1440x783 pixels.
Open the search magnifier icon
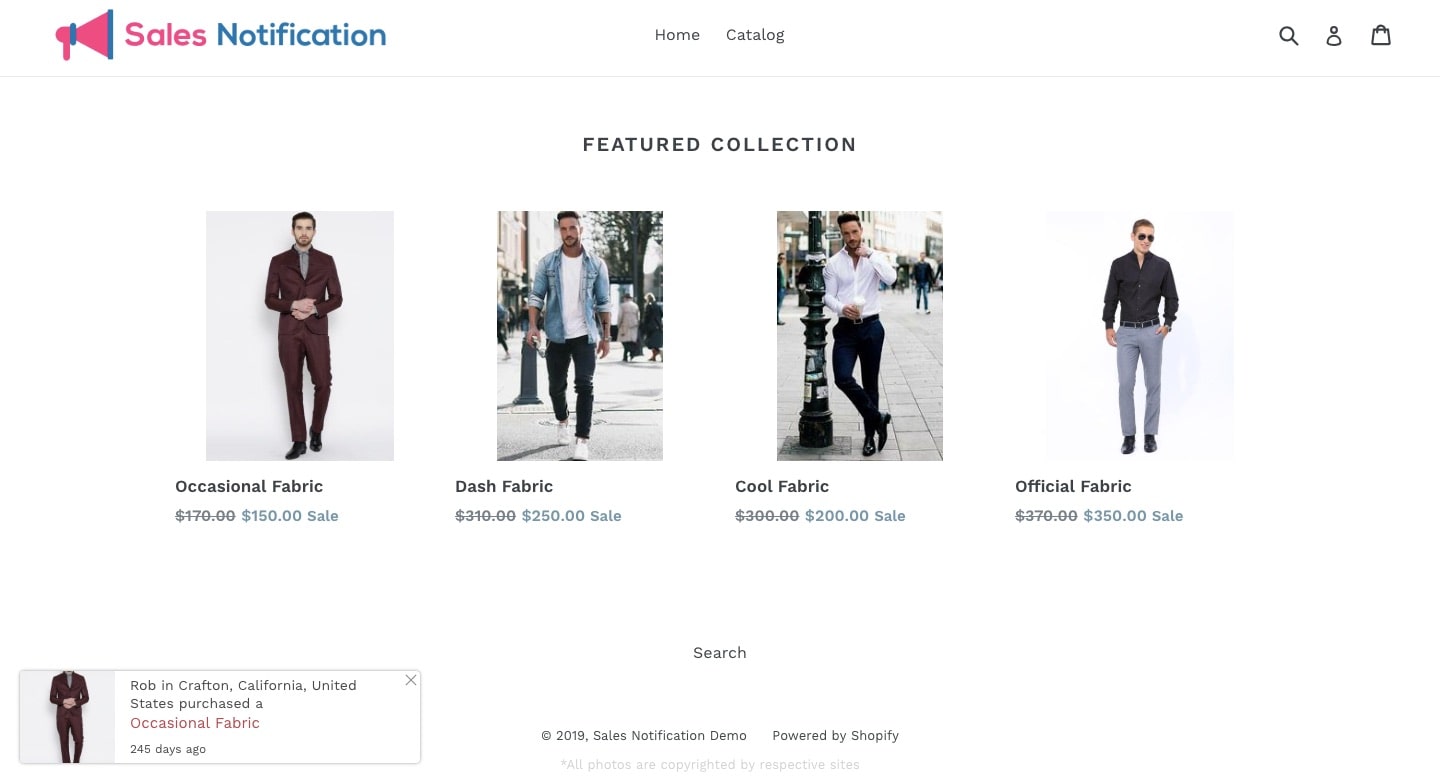1289,36
